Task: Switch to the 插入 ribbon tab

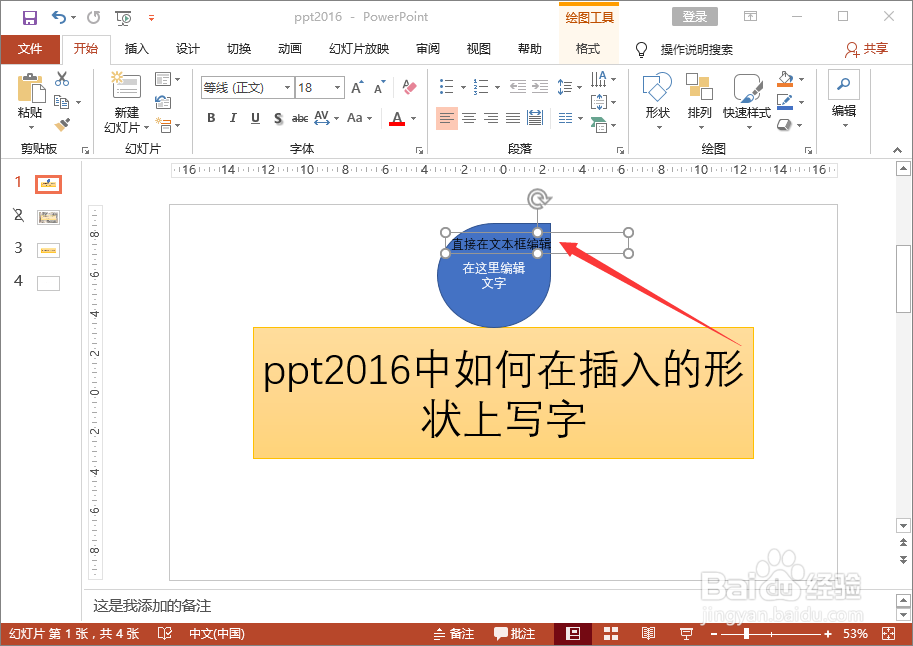Action: click(138, 49)
